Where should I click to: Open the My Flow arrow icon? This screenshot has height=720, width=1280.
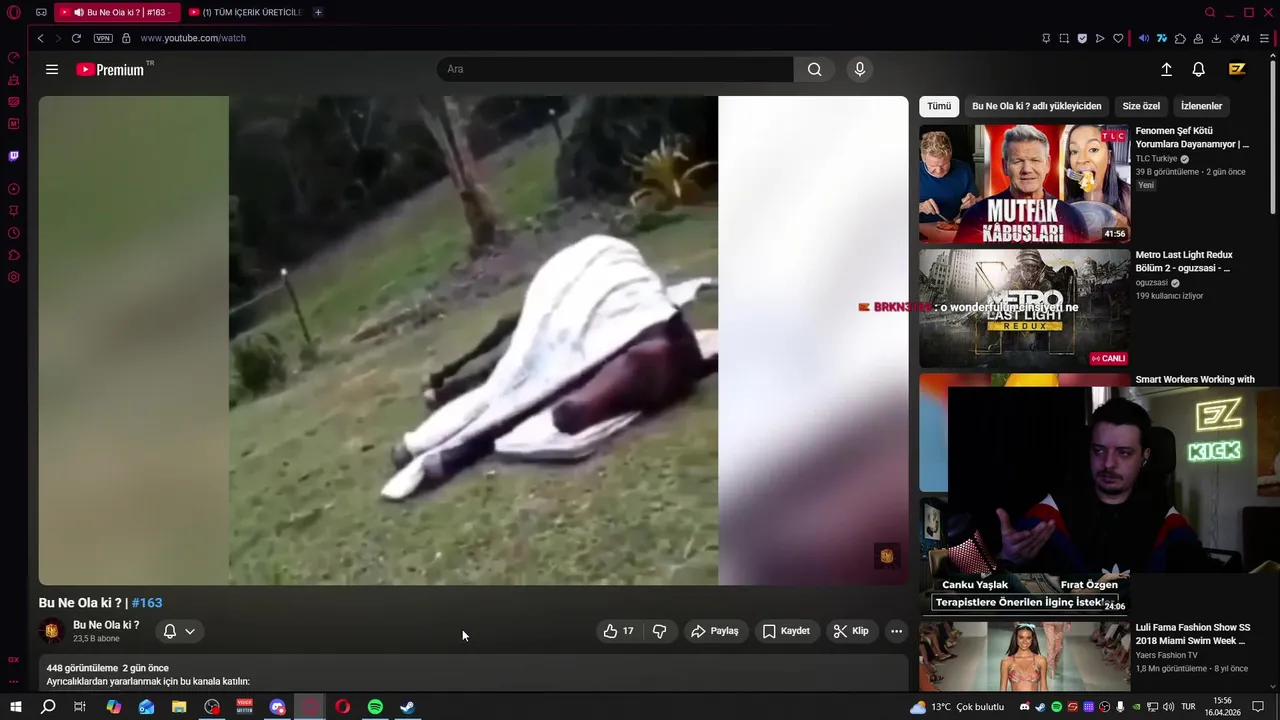pos(1100,38)
